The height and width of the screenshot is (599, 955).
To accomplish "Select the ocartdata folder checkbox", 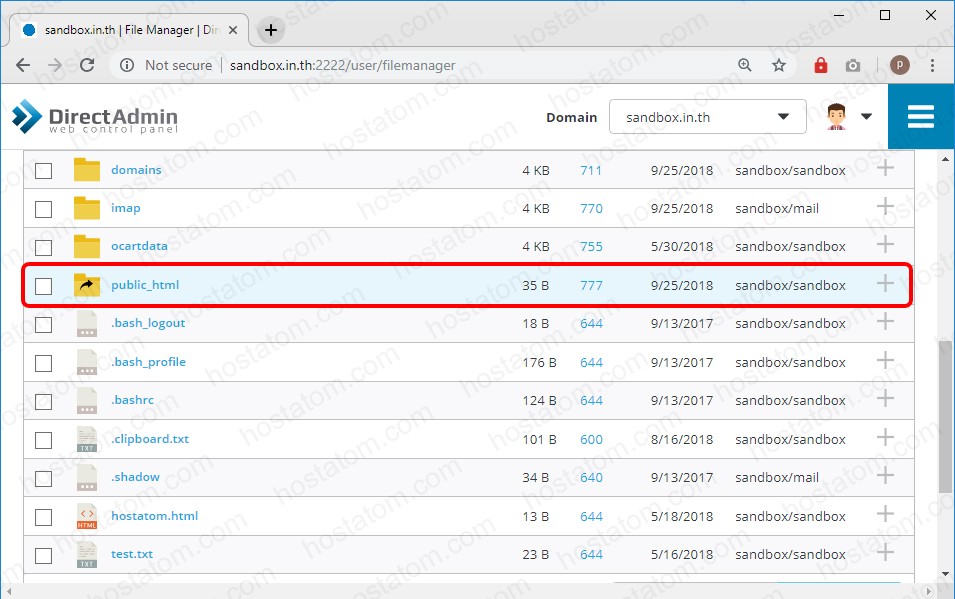I will click(43, 247).
